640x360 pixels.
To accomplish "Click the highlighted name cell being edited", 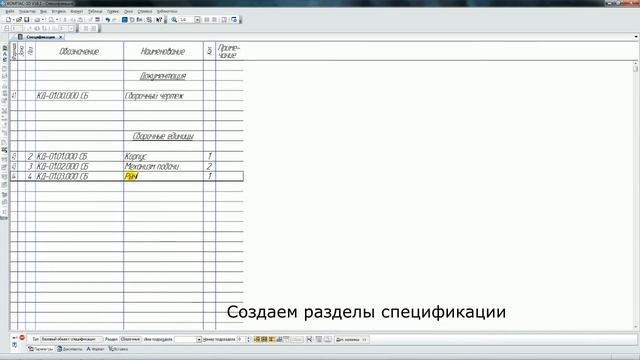I will tap(163, 176).
